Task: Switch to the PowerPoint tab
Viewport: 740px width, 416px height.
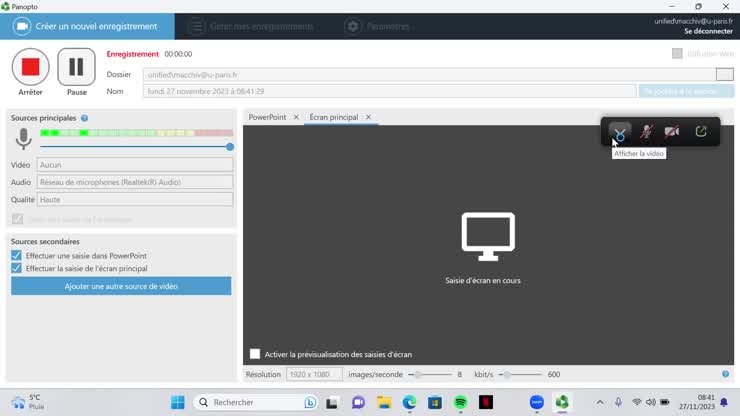Action: 267,117
